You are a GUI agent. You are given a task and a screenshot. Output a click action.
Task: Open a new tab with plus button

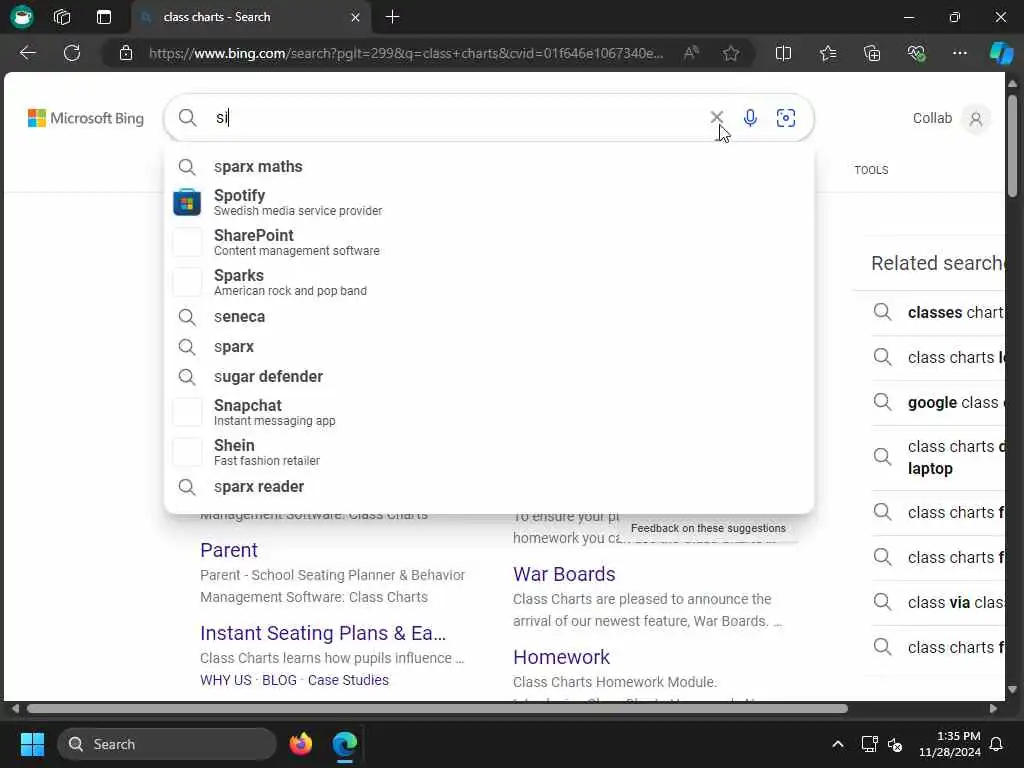tap(392, 17)
